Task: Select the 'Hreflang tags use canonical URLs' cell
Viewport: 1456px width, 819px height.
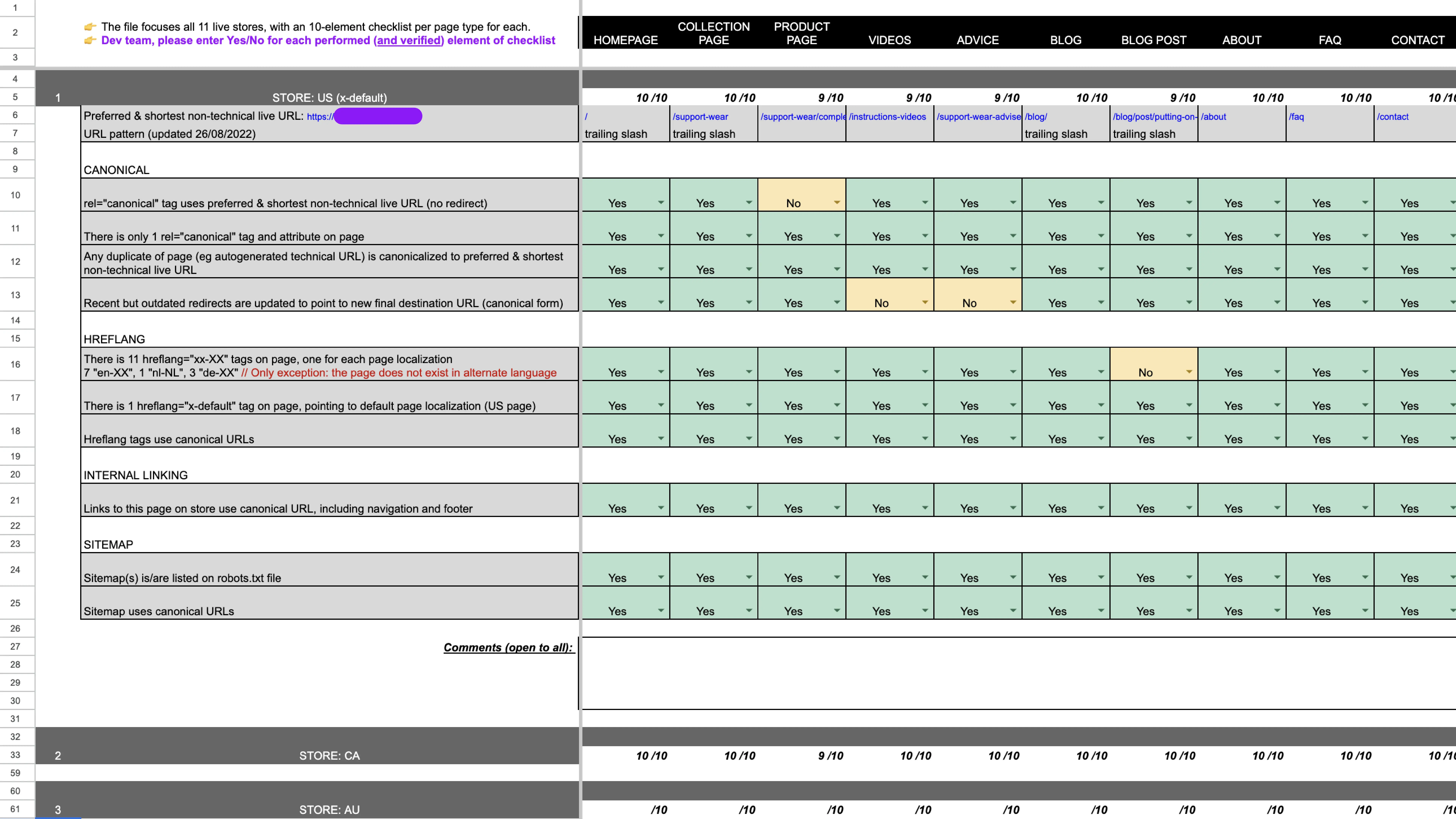Action: [329, 431]
